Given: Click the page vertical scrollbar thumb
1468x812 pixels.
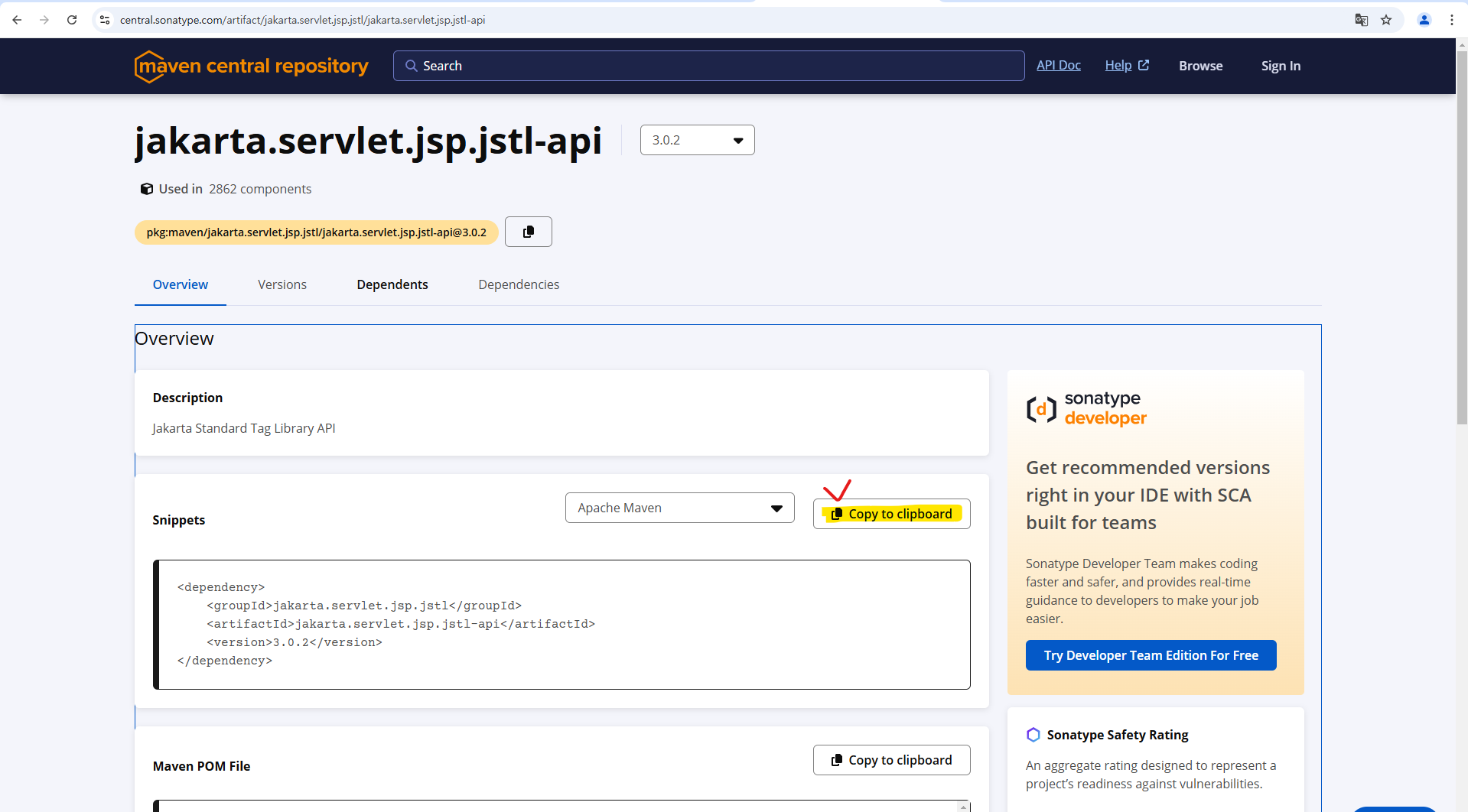Looking at the screenshot, I should pyautogui.click(x=1462, y=237).
